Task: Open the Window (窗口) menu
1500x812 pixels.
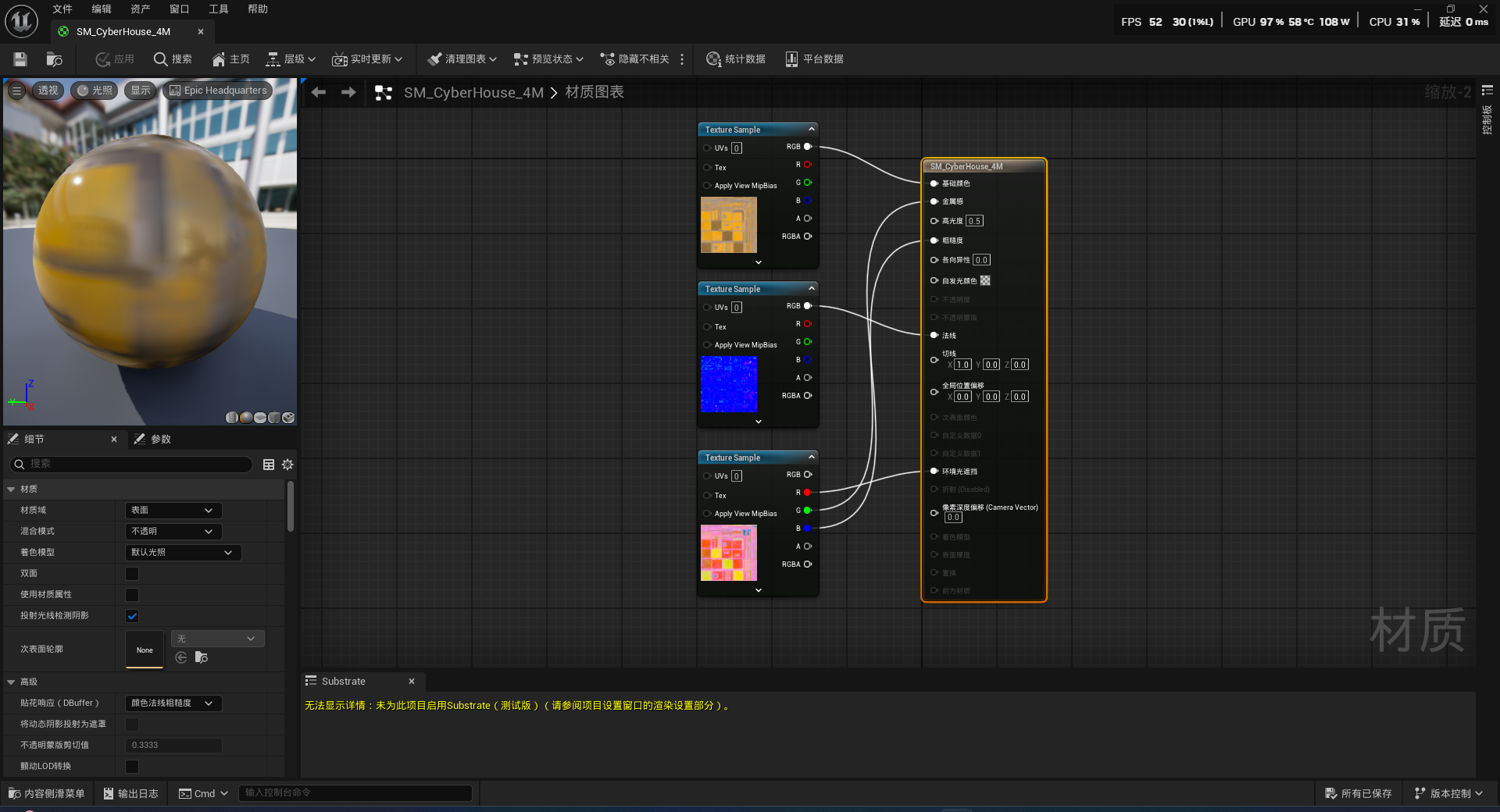Action: click(x=179, y=9)
